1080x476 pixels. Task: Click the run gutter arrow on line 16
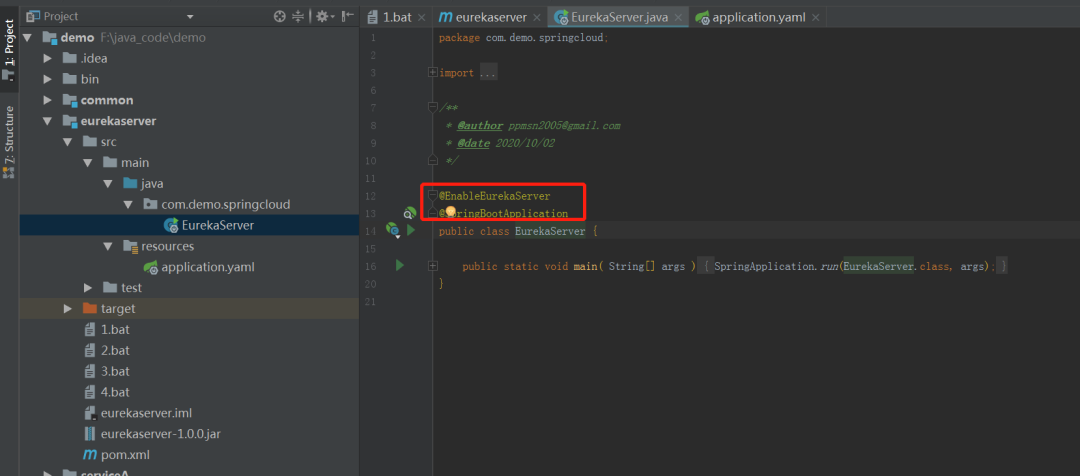399,265
